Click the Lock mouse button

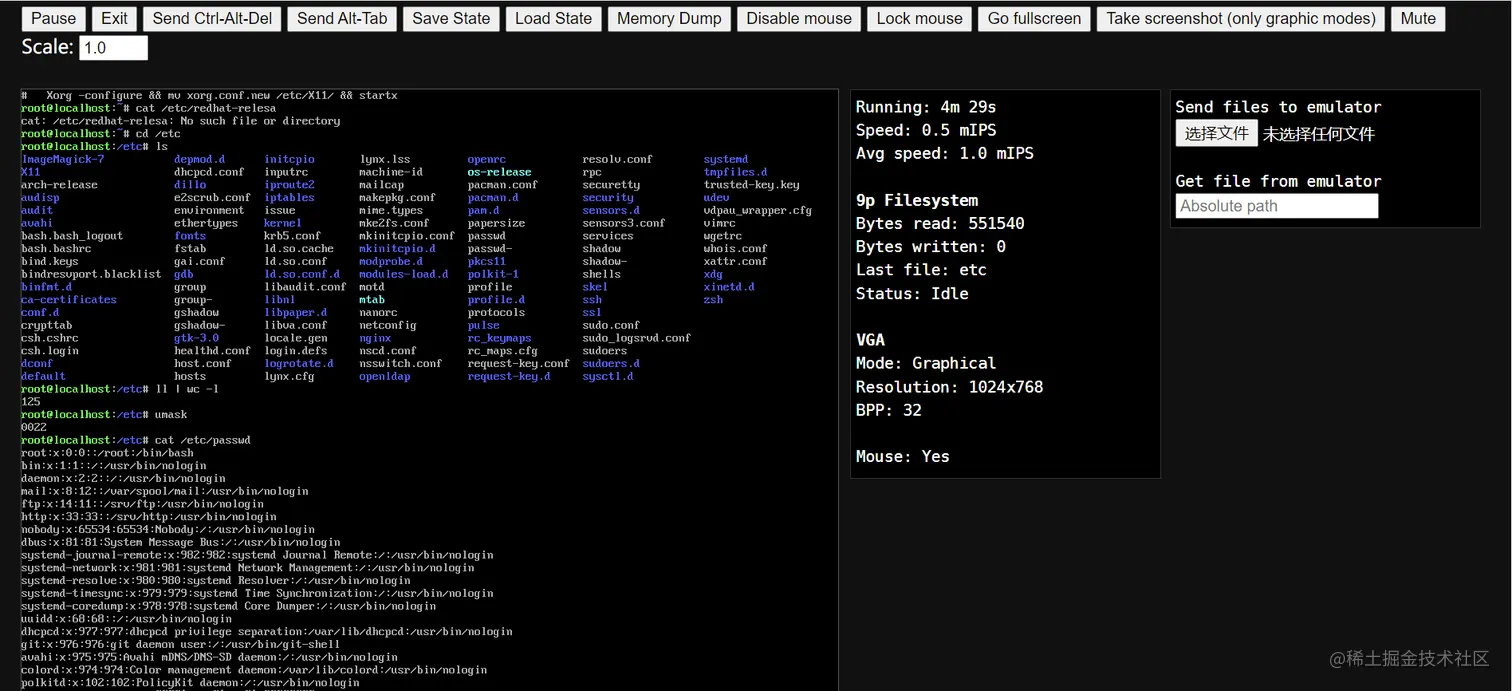[x=919, y=18]
